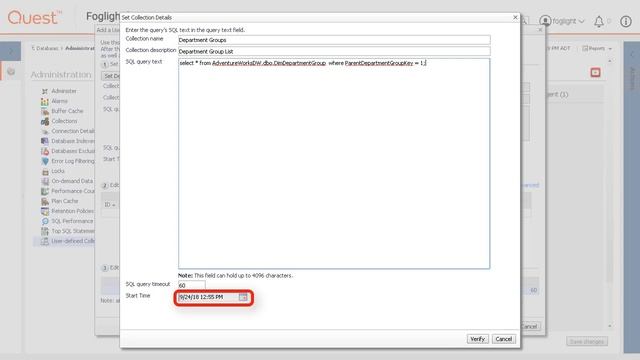Open the info icon in header
This screenshot has width=640, height=360.
[626, 21]
